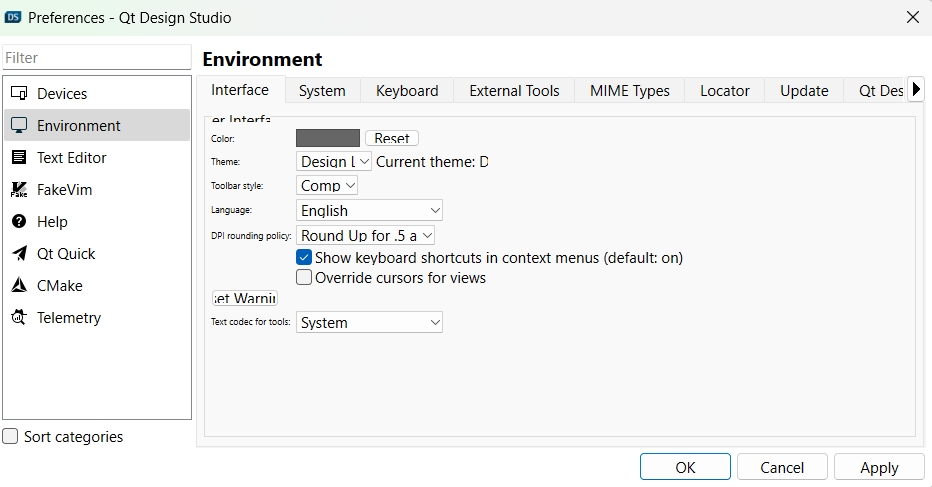
Task: Click the Reset color button
Action: click(392, 138)
